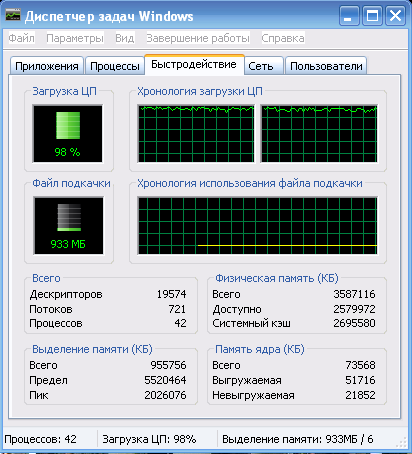Click the Потоков value 721
The image size is (412, 454).
click(x=177, y=309)
